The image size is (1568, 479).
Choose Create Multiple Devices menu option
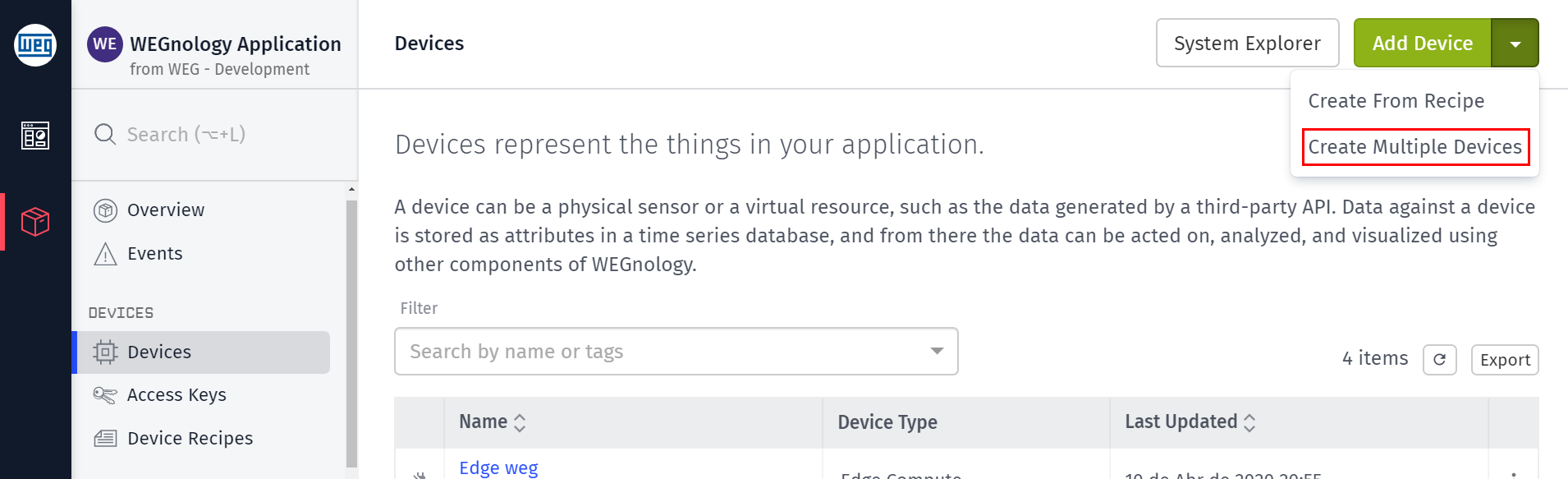1414,147
